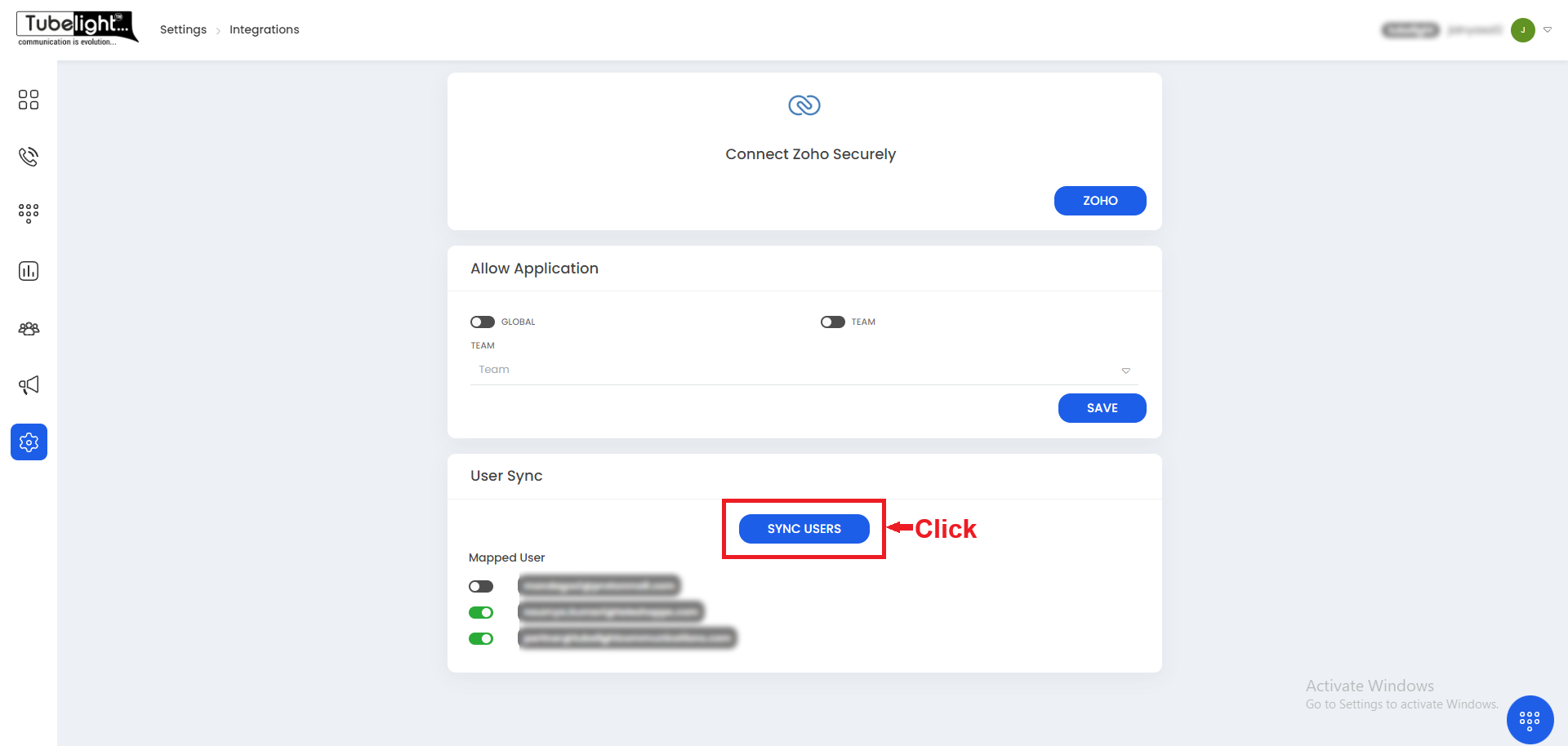Screen dimensions: 1568x746
Task: Open the calls phone icon in sidebar
Action: click(x=29, y=157)
